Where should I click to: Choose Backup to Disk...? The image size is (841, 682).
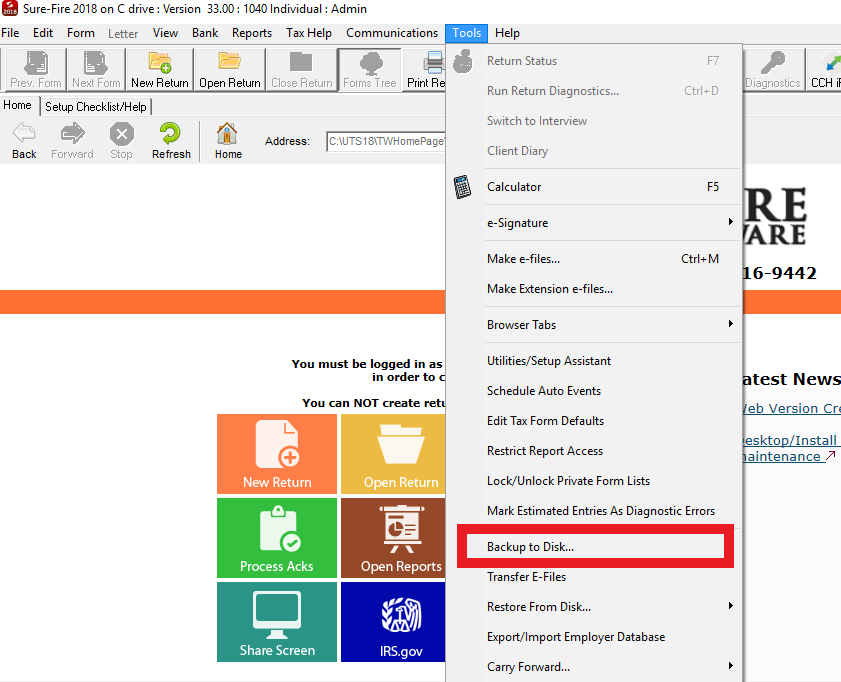pyautogui.click(x=595, y=546)
